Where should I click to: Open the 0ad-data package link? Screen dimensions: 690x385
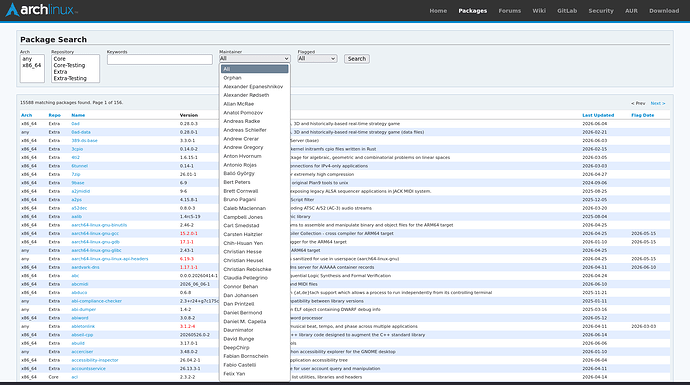(81, 132)
